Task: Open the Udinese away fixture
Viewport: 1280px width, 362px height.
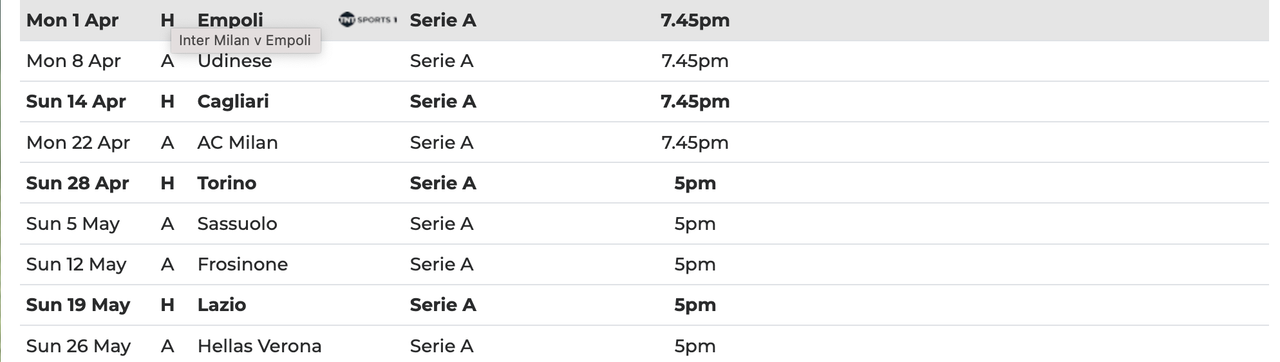Action: coord(235,61)
